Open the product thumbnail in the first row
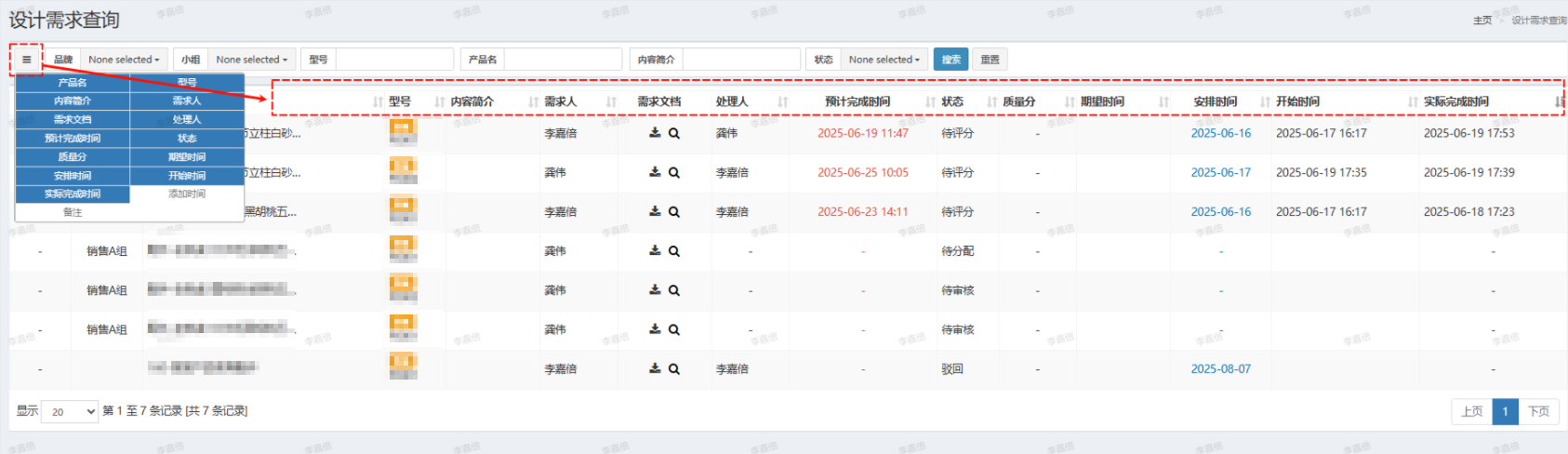This screenshot has height=454, width=1568. [x=403, y=132]
